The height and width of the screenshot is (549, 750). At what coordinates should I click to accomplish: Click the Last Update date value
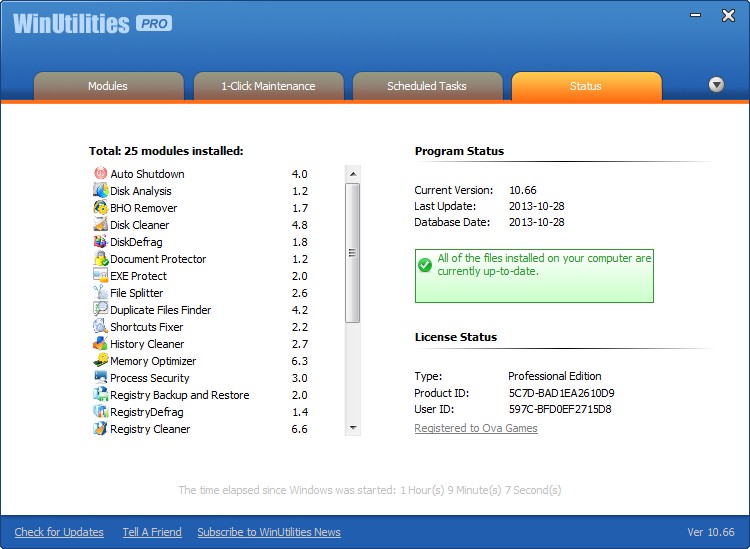click(537, 206)
